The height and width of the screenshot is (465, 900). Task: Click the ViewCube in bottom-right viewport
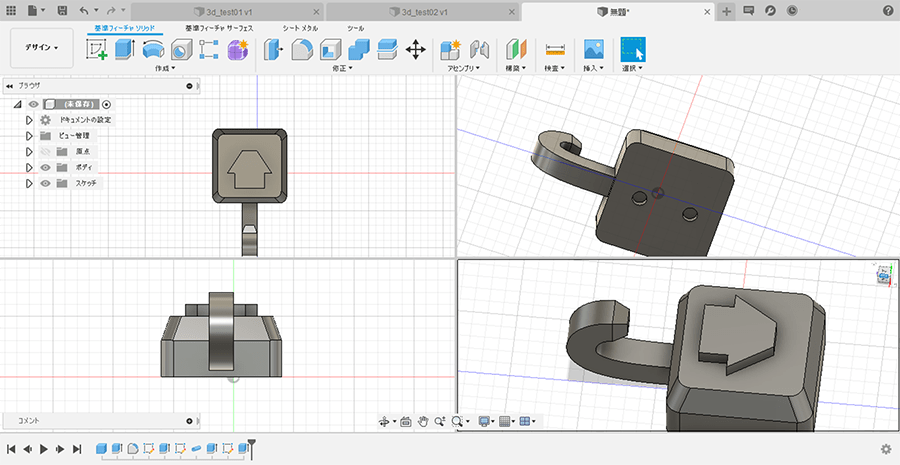884,276
